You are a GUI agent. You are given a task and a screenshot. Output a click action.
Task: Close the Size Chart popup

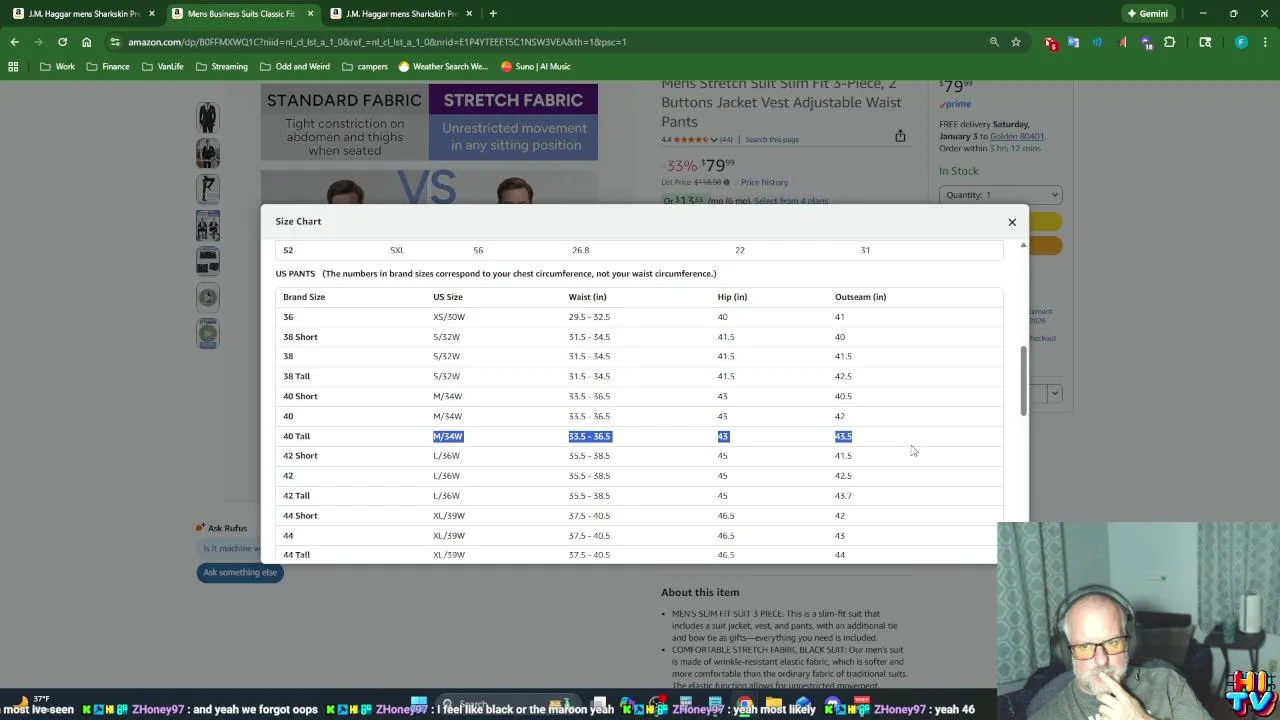coord(1012,222)
